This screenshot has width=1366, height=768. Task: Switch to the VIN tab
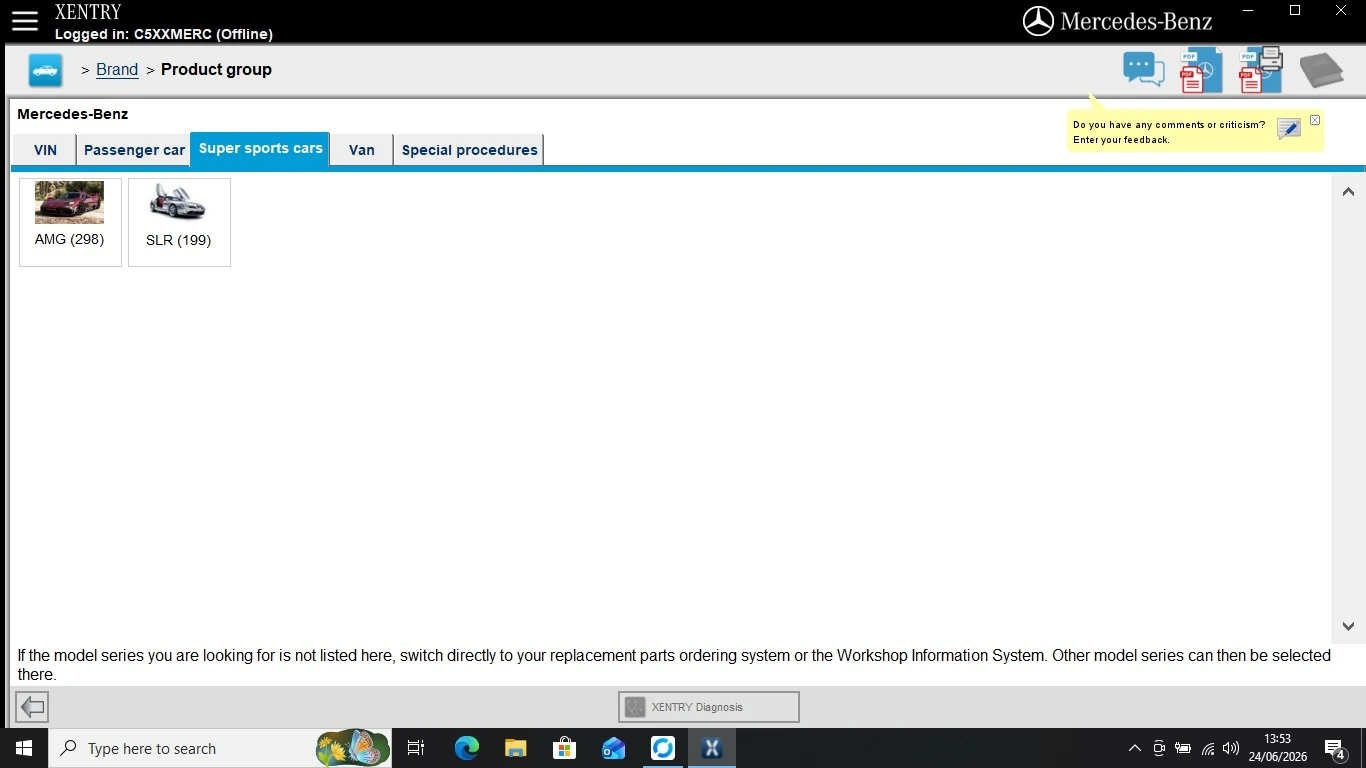point(45,150)
